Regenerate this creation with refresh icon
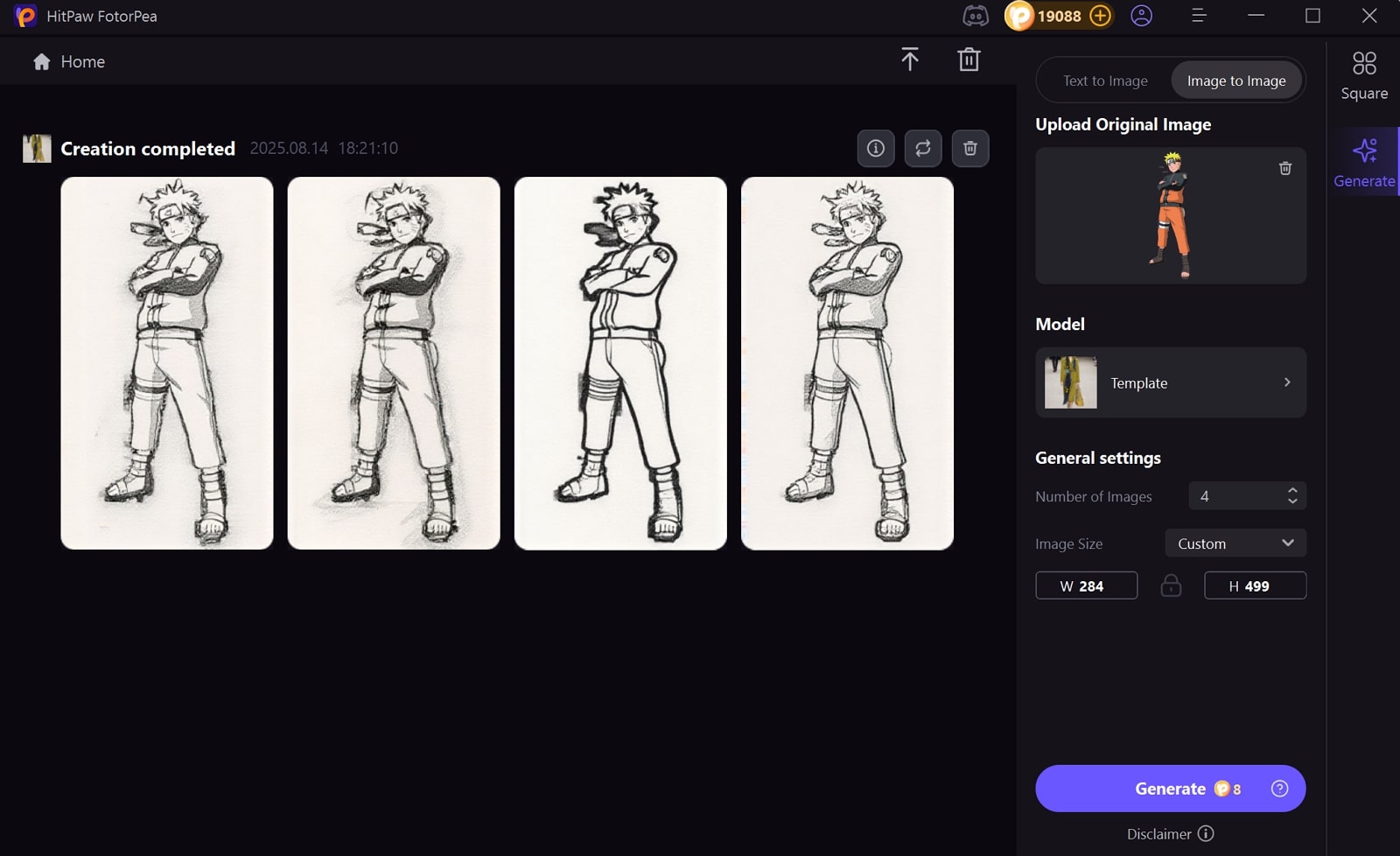The width and height of the screenshot is (1400, 856). (x=923, y=148)
